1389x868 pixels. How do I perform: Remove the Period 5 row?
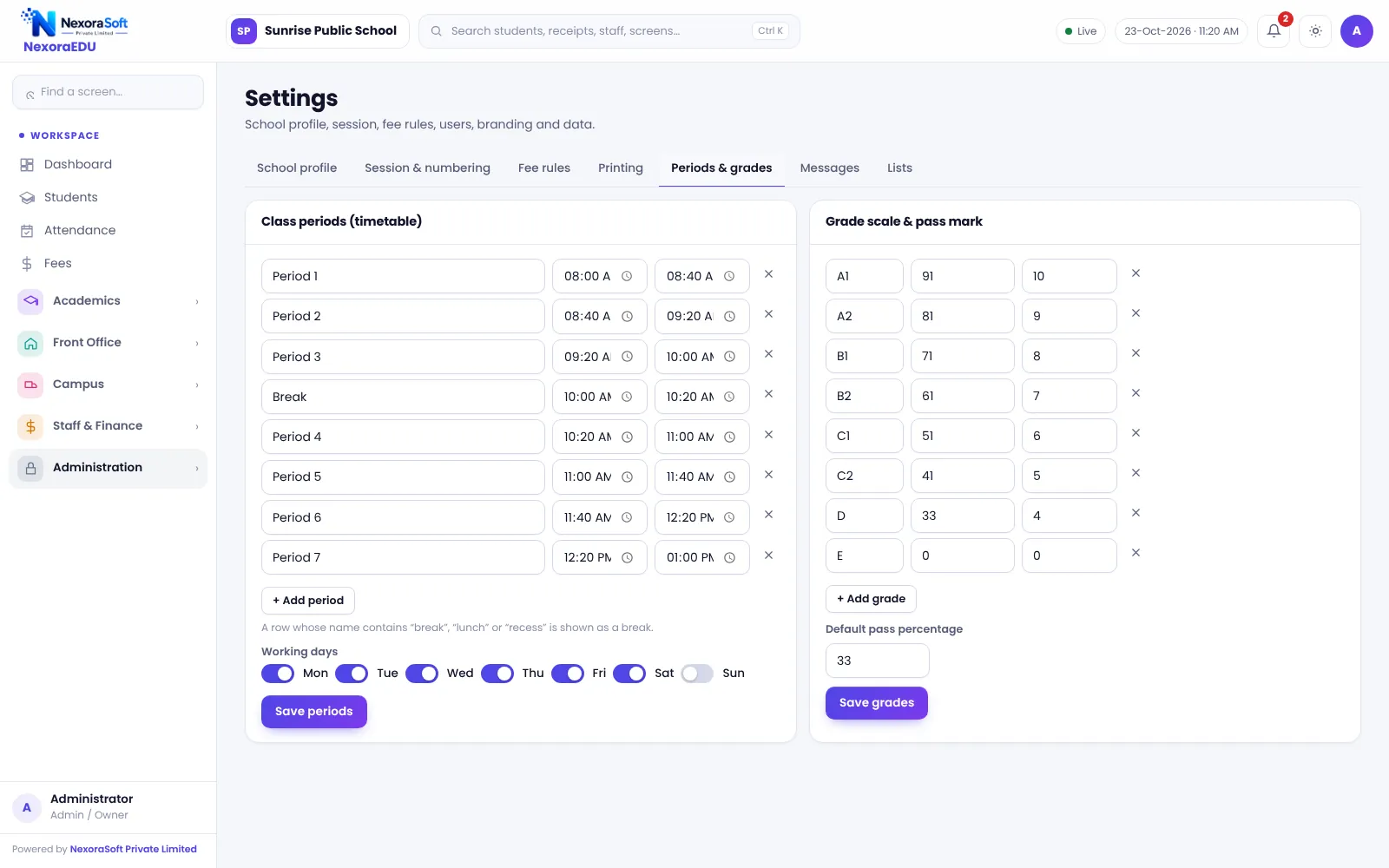point(768,475)
